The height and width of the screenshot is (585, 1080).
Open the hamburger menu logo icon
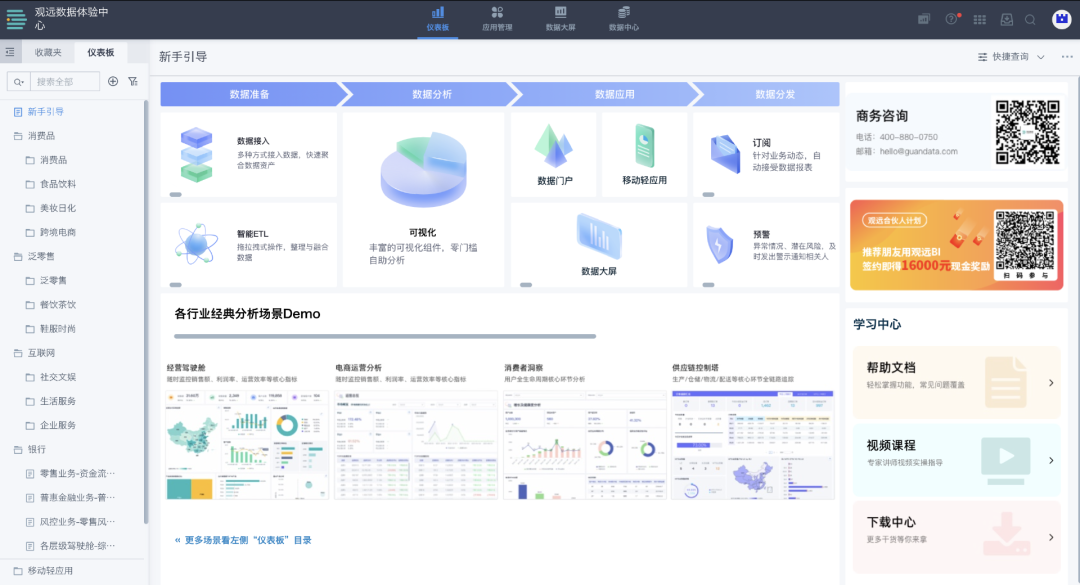[16, 19]
